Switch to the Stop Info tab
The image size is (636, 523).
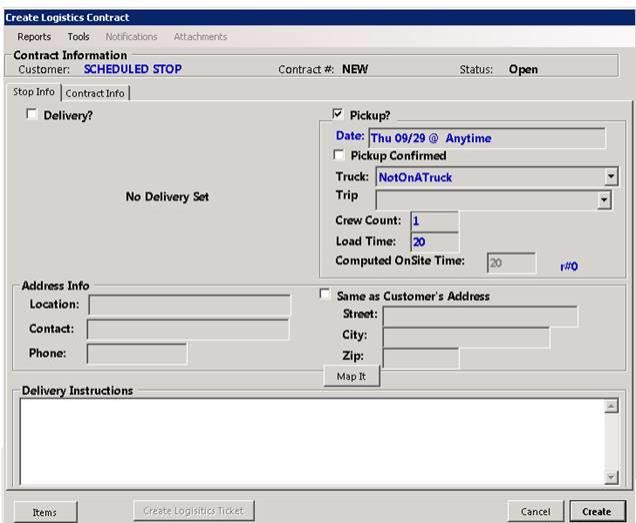[x=34, y=92]
